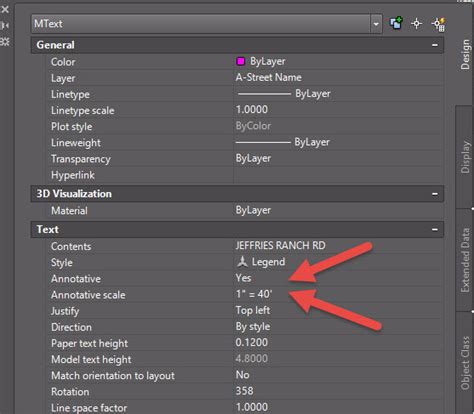Click the Annotative scale label
Screen dimensions: 474x414
click(88, 295)
